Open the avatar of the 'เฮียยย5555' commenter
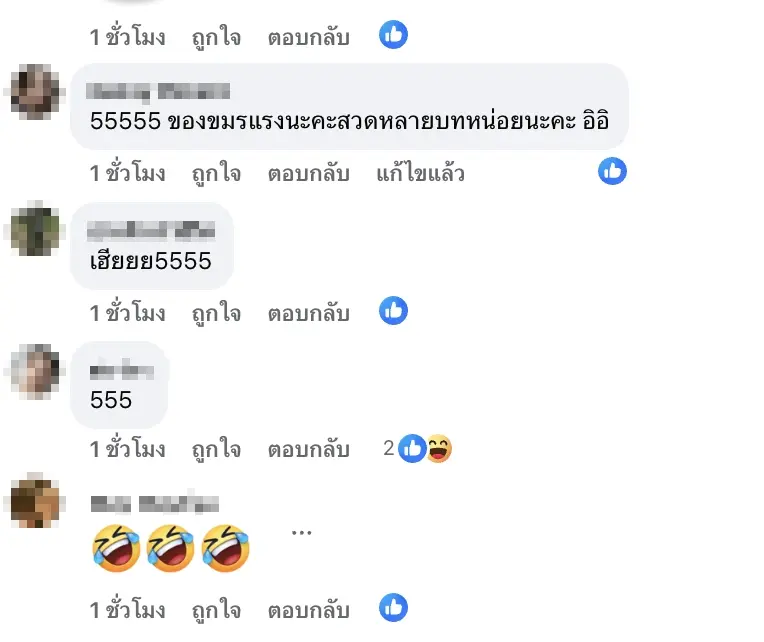764x642 pixels. [x=35, y=230]
